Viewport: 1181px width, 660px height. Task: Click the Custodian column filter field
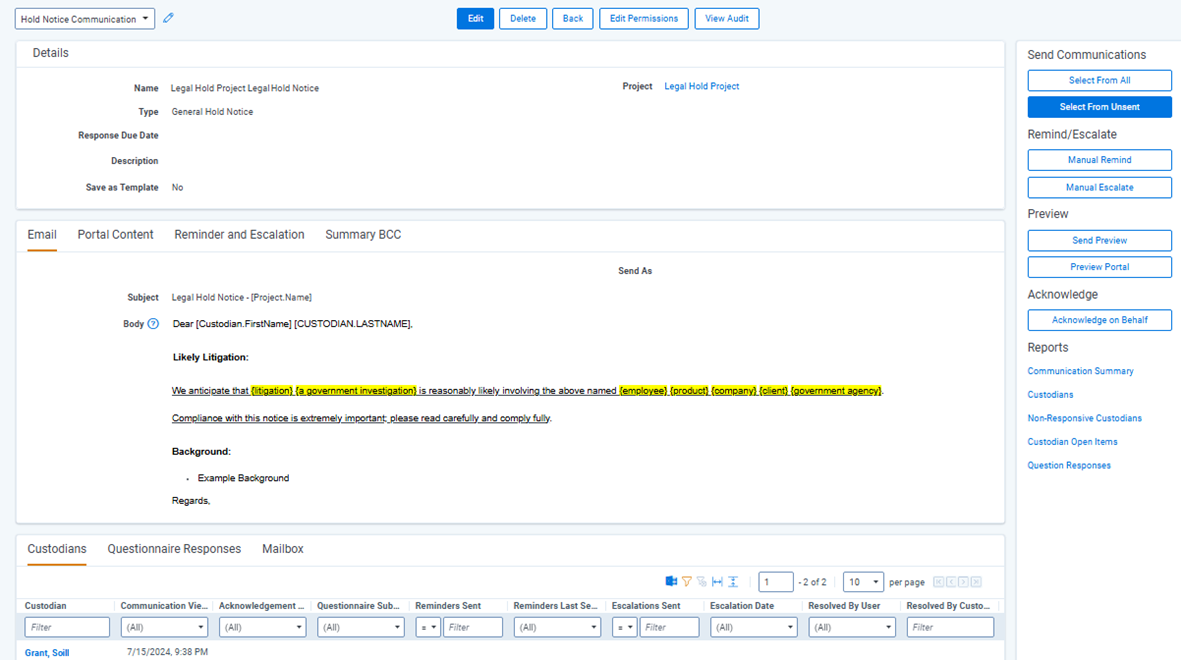click(67, 627)
